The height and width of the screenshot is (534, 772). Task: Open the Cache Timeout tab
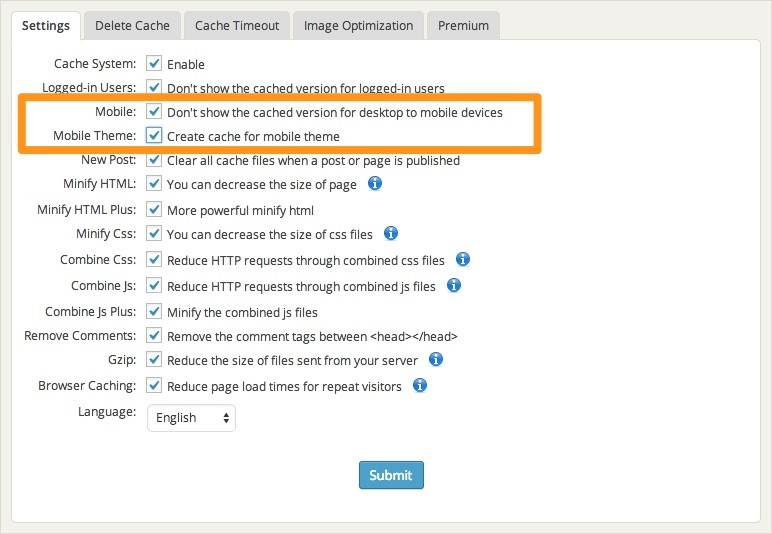tap(237, 25)
